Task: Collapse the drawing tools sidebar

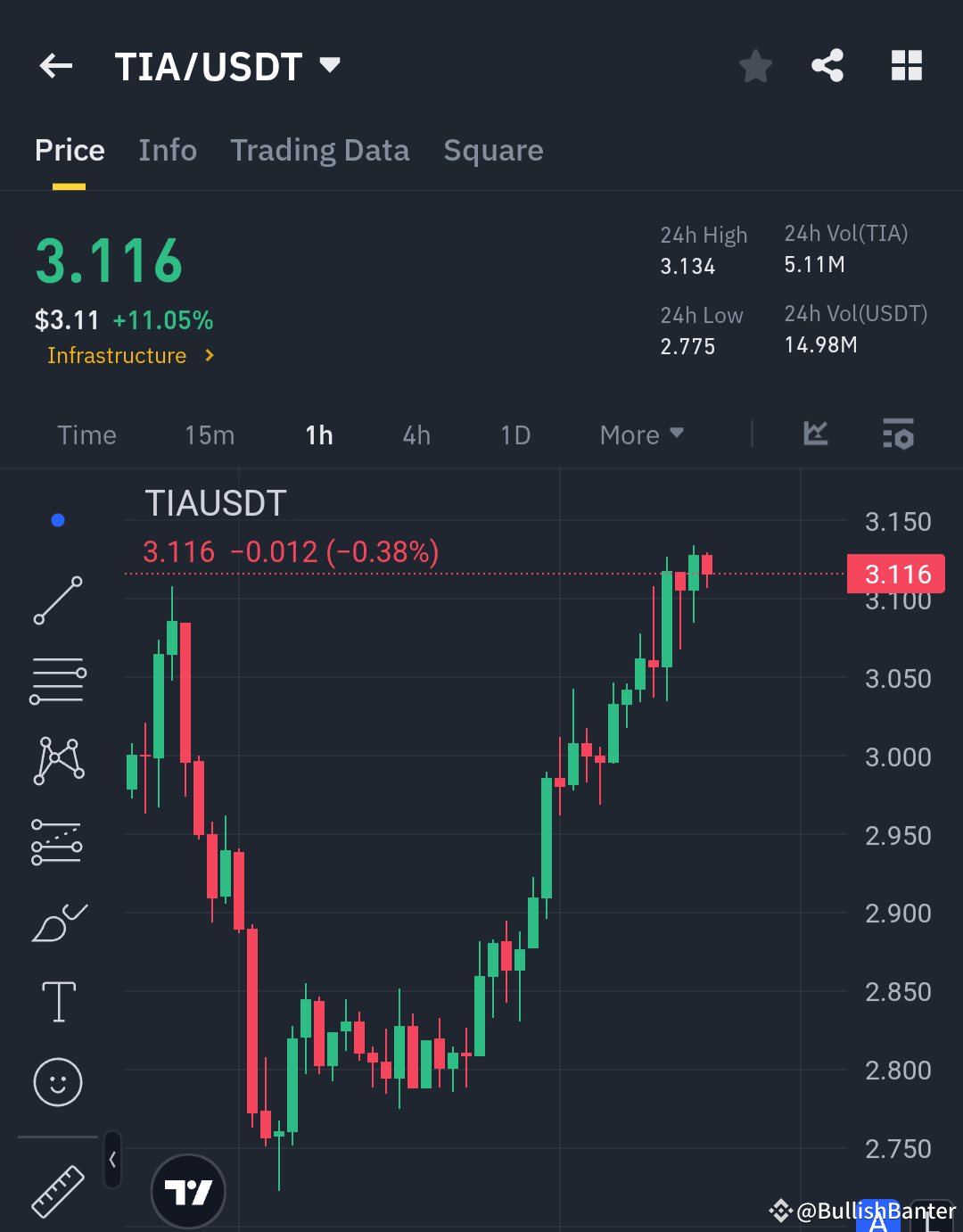Action: coord(112,1162)
